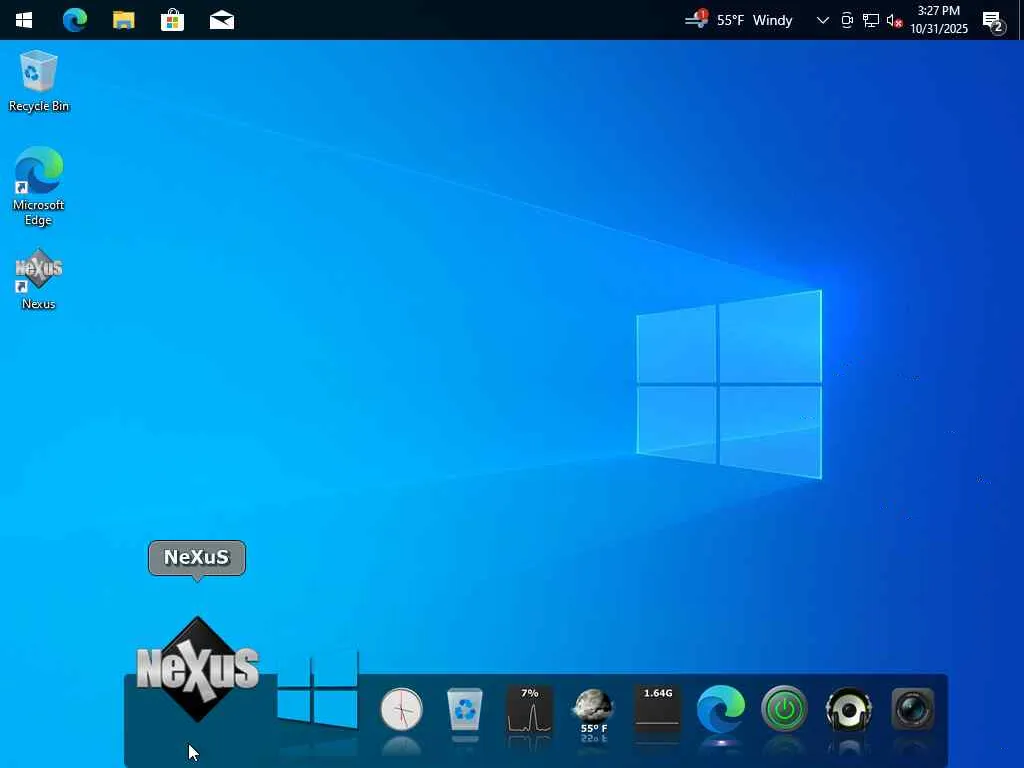This screenshot has width=1024, height=768.
Task: Open the 55°F Windy weather widget
Action: [739, 20]
